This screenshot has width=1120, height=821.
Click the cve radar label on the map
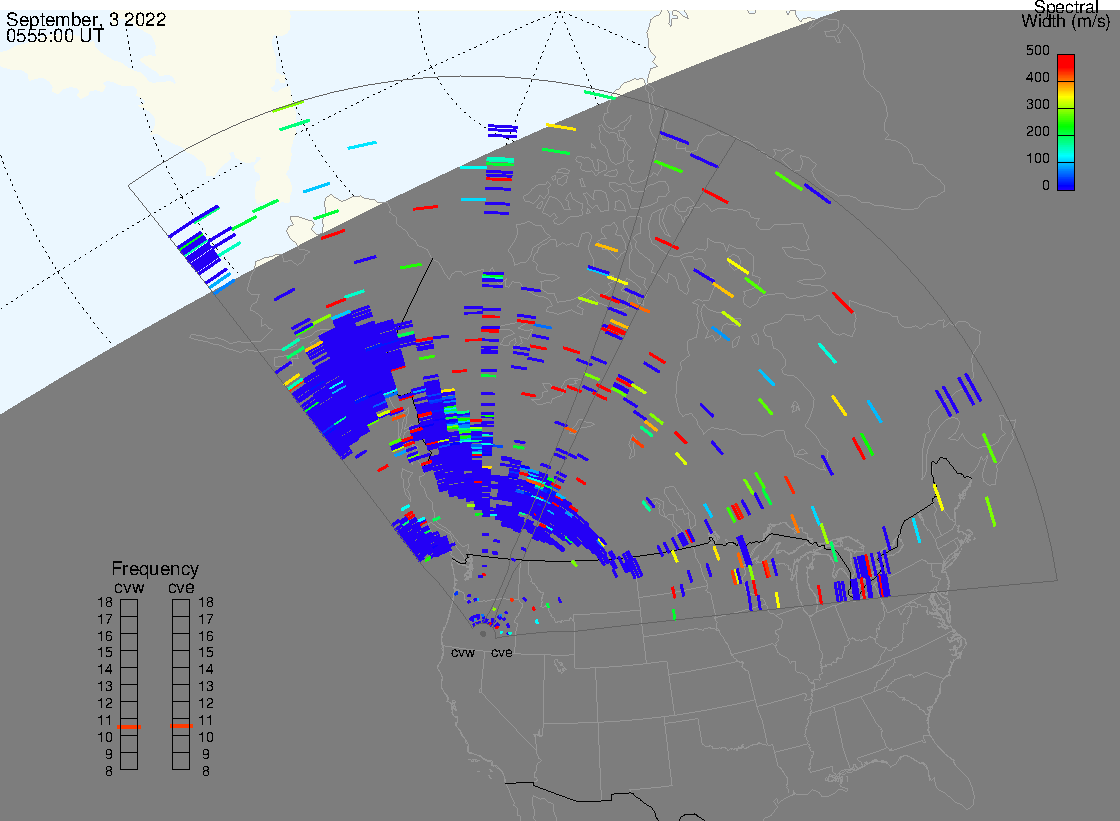pyautogui.click(x=501, y=652)
